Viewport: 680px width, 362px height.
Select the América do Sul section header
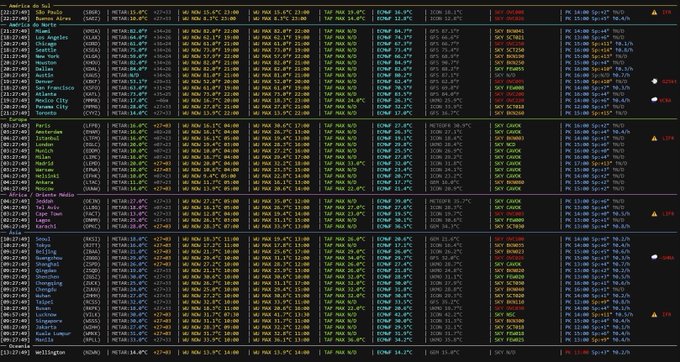(x=30, y=6)
